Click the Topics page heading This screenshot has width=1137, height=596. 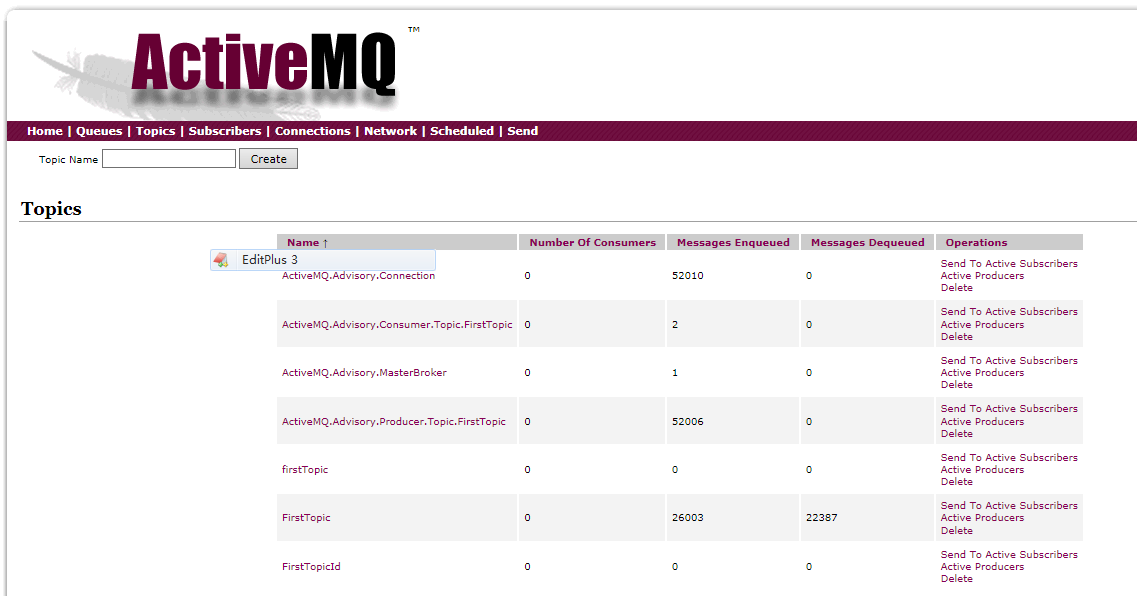pos(51,209)
